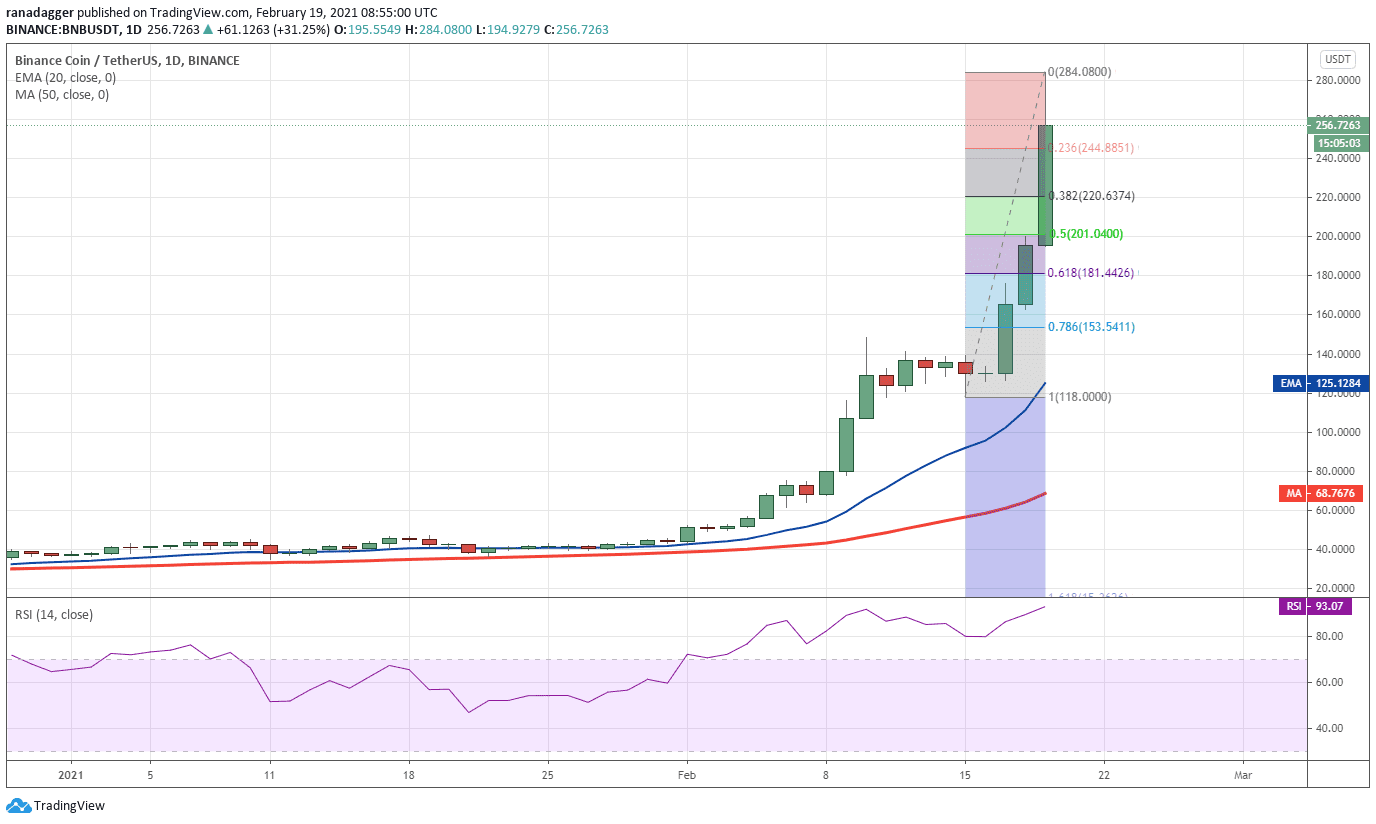Click the MA (50, close, 0) legend
The width and height of the screenshot is (1376, 824).
coord(62,95)
